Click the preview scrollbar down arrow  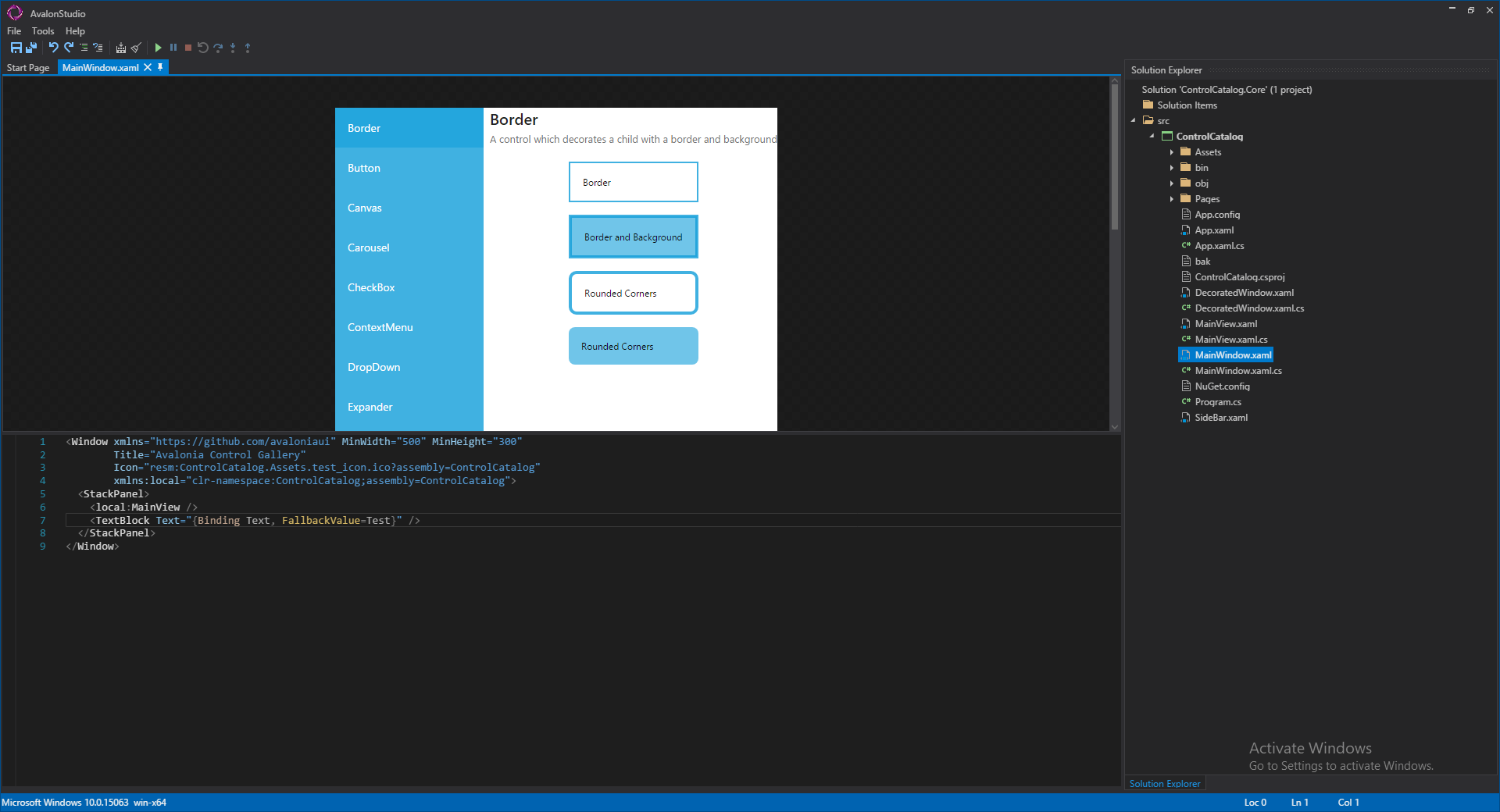(x=1115, y=426)
